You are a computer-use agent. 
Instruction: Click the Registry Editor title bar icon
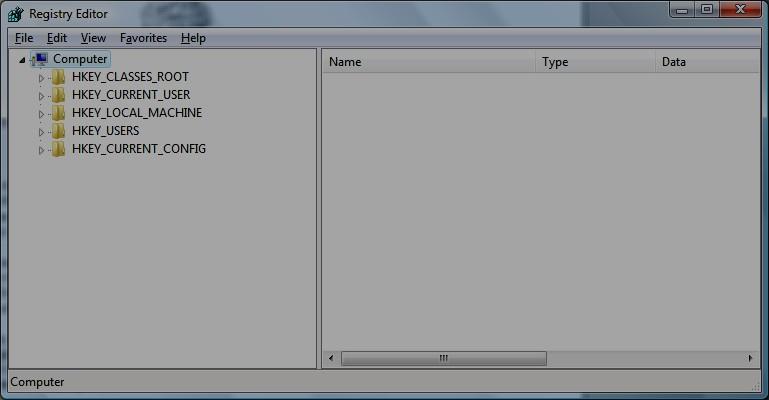point(15,14)
